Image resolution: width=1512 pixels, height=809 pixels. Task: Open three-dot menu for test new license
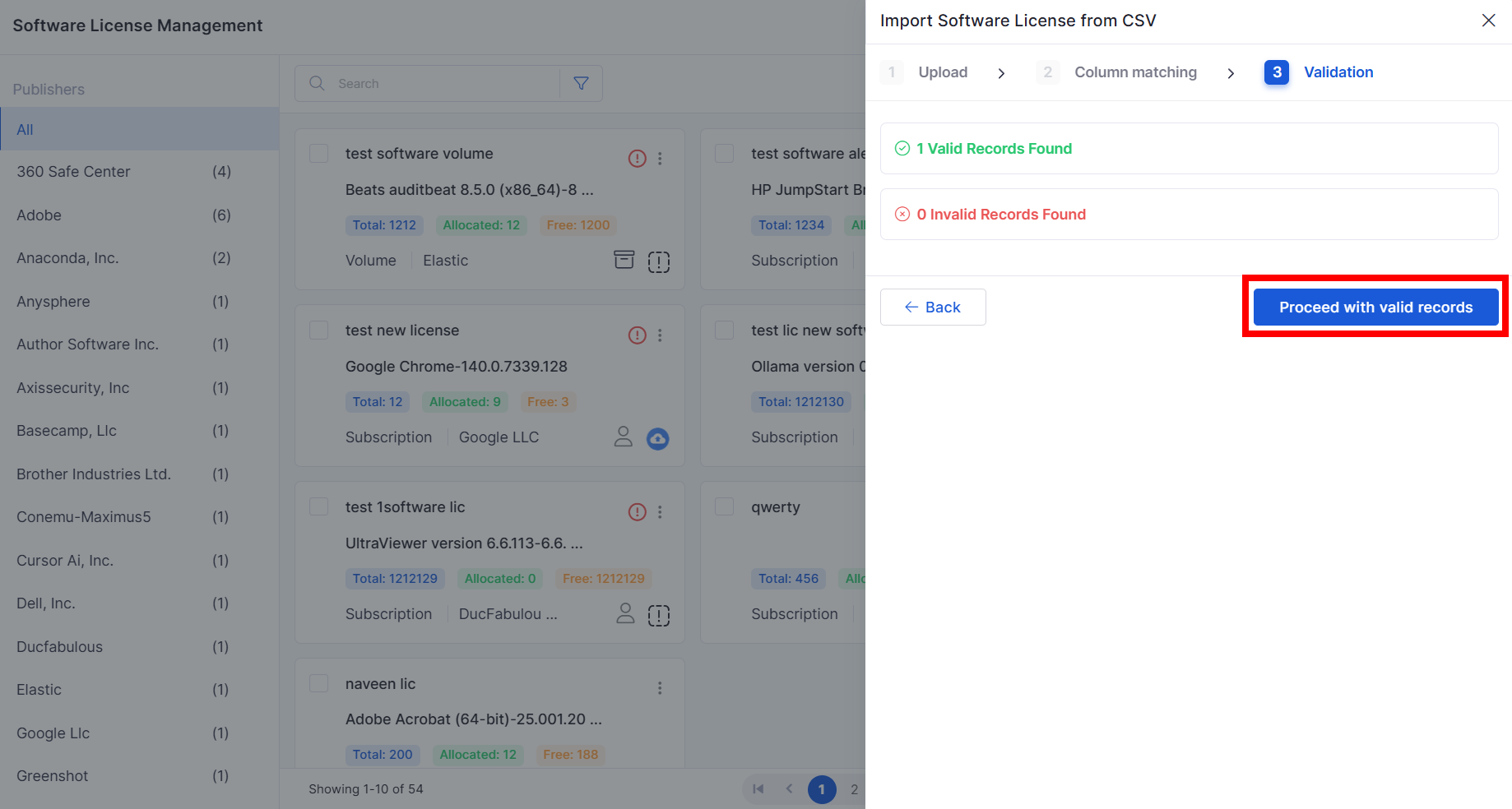(x=660, y=335)
